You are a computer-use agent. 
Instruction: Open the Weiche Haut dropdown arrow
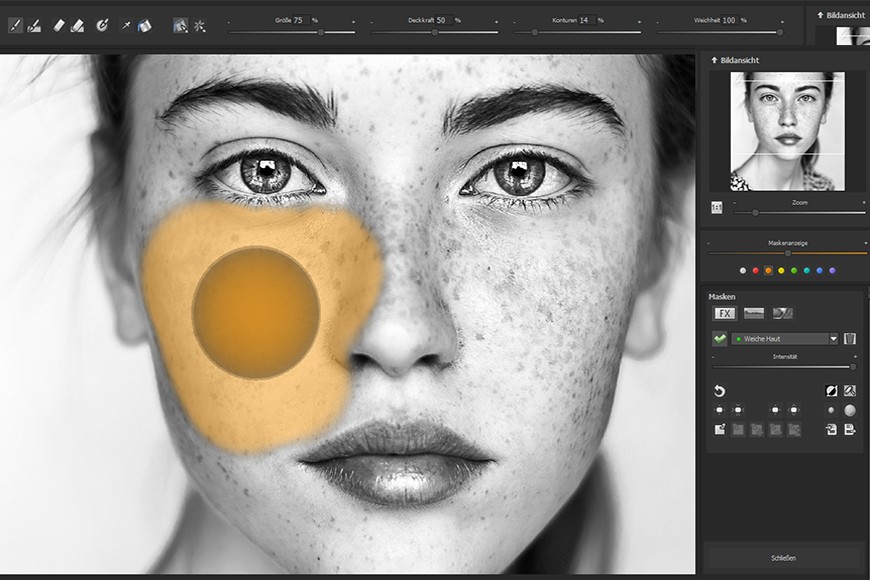(x=833, y=339)
